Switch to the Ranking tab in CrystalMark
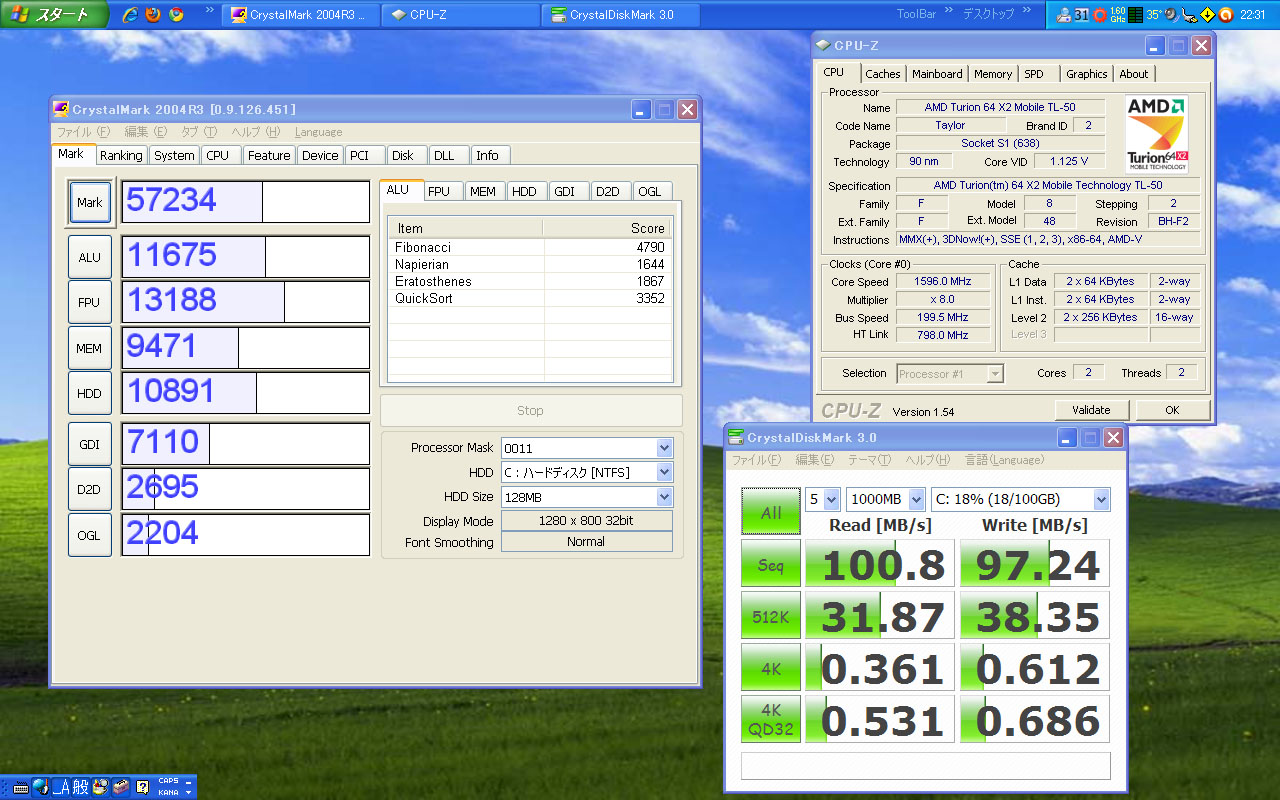The width and height of the screenshot is (1280, 800). [121, 155]
